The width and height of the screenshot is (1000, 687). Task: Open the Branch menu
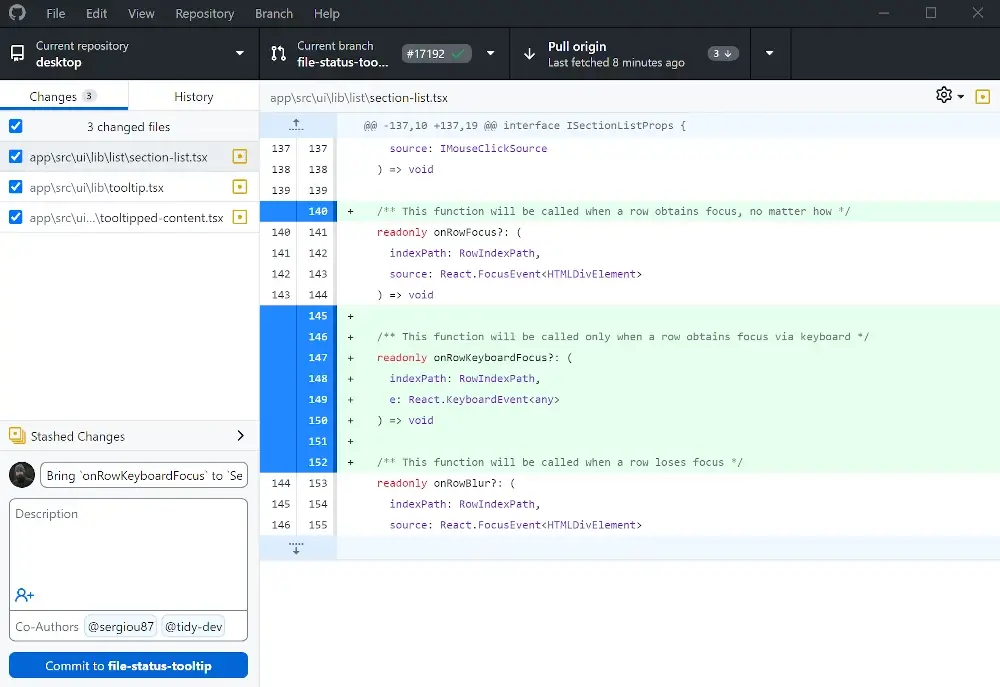[273, 13]
